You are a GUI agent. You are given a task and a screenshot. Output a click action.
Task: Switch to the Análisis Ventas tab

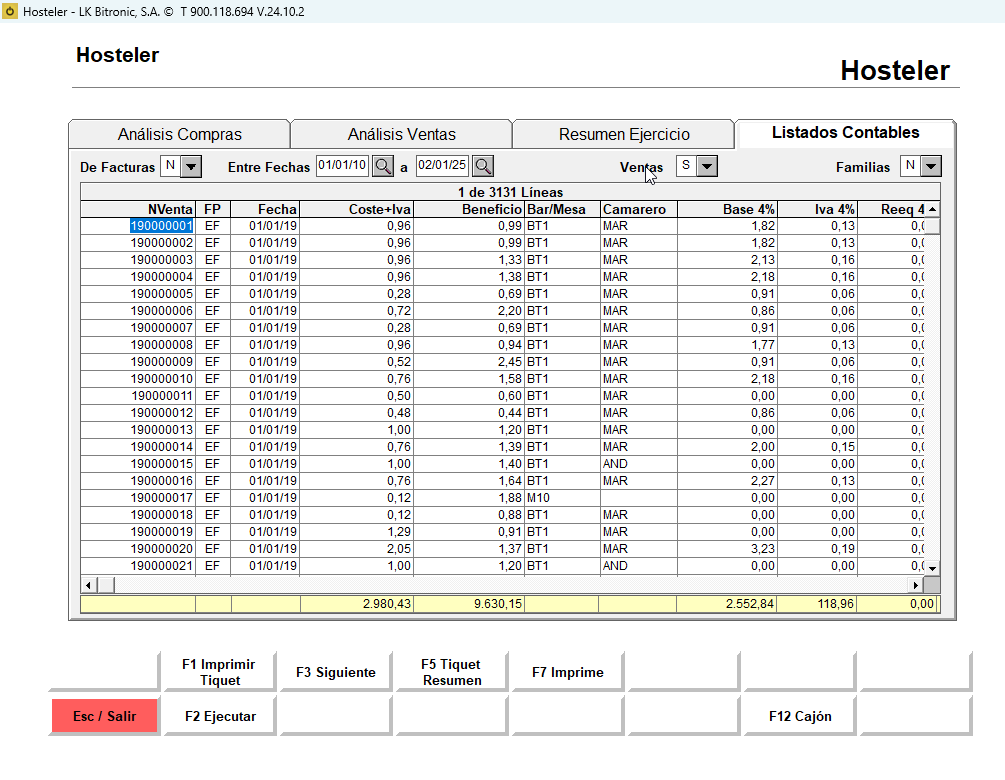[401, 134]
